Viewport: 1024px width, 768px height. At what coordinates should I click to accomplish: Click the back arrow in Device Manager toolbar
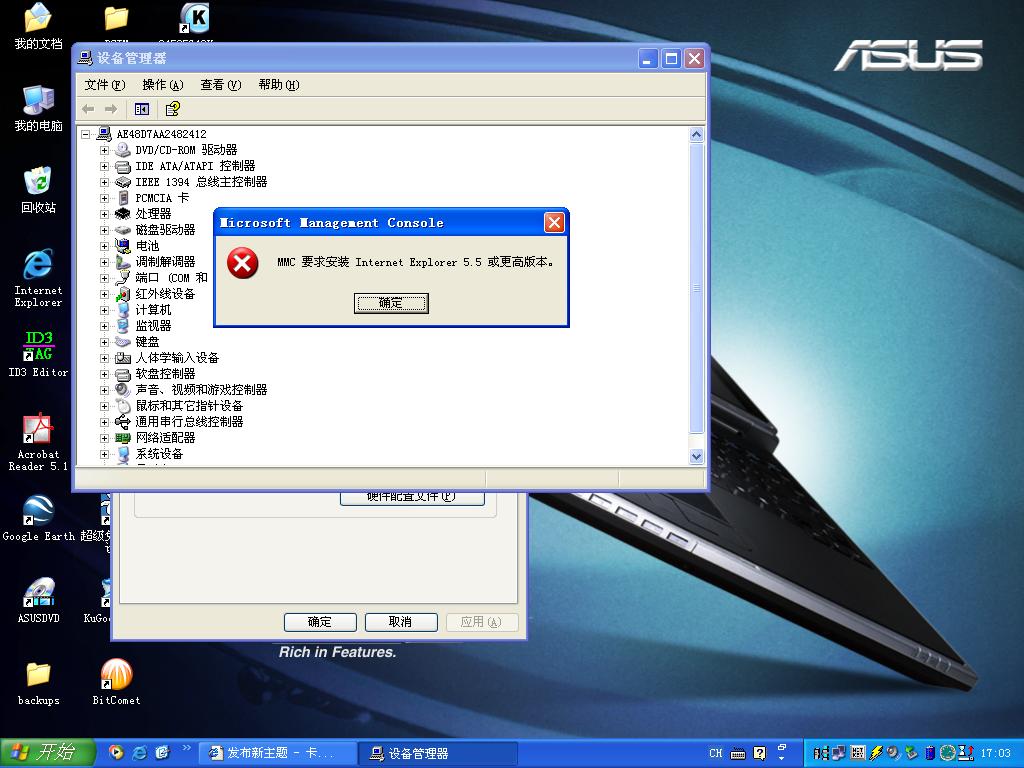[89, 109]
